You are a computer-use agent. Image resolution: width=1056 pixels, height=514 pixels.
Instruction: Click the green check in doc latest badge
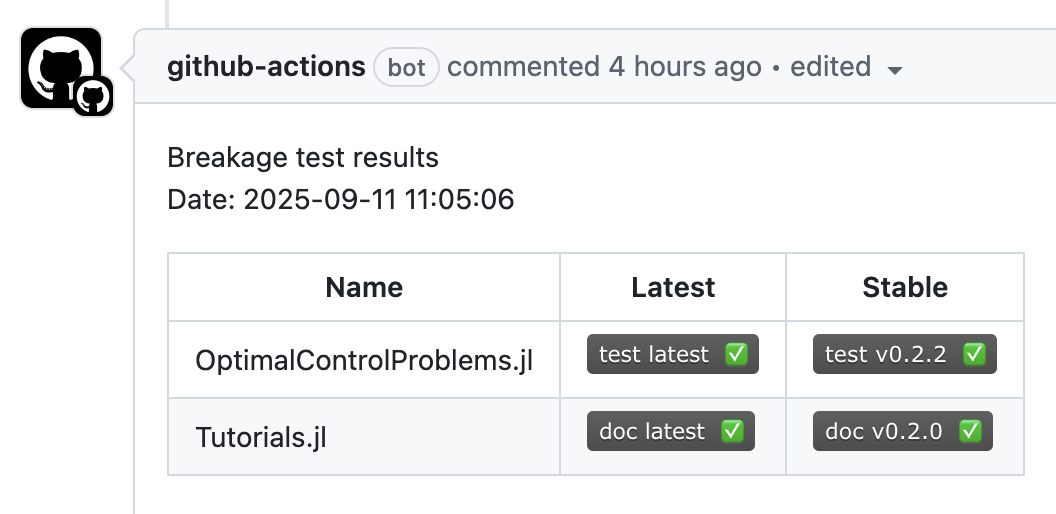click(732, 431)
